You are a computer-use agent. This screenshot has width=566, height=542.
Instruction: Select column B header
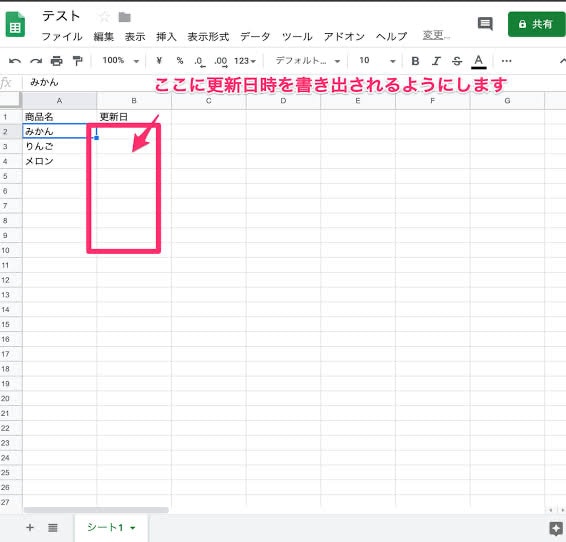pyautogui.click(x=134, y=101)
